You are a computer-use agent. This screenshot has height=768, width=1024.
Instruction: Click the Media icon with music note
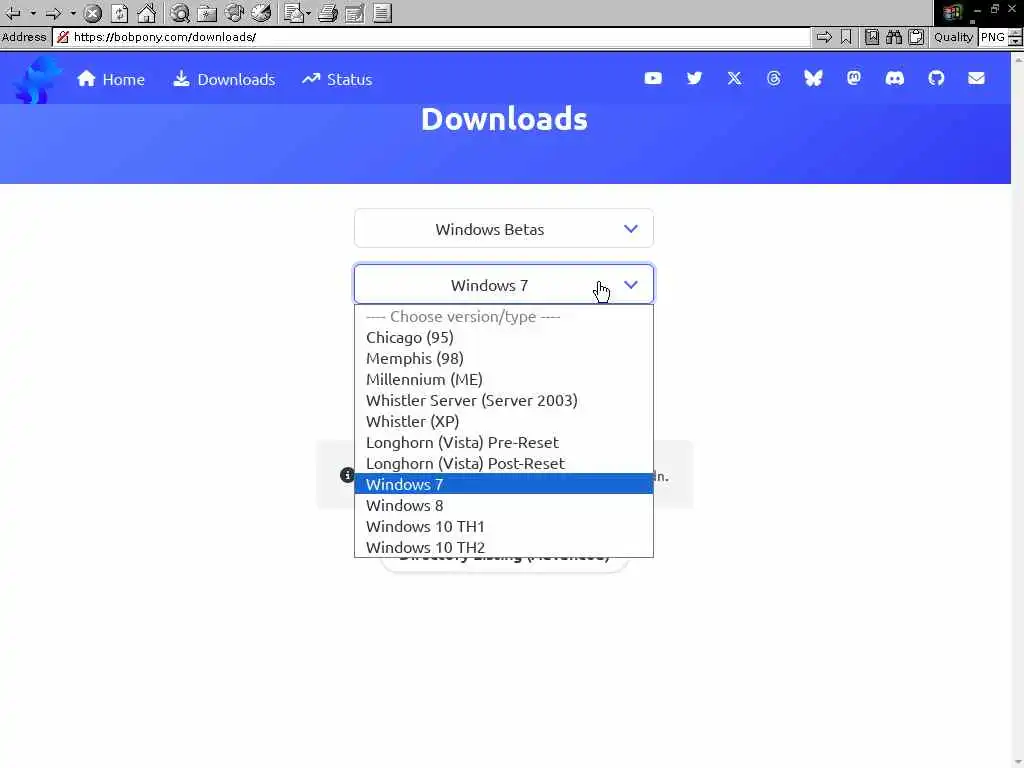234,12
